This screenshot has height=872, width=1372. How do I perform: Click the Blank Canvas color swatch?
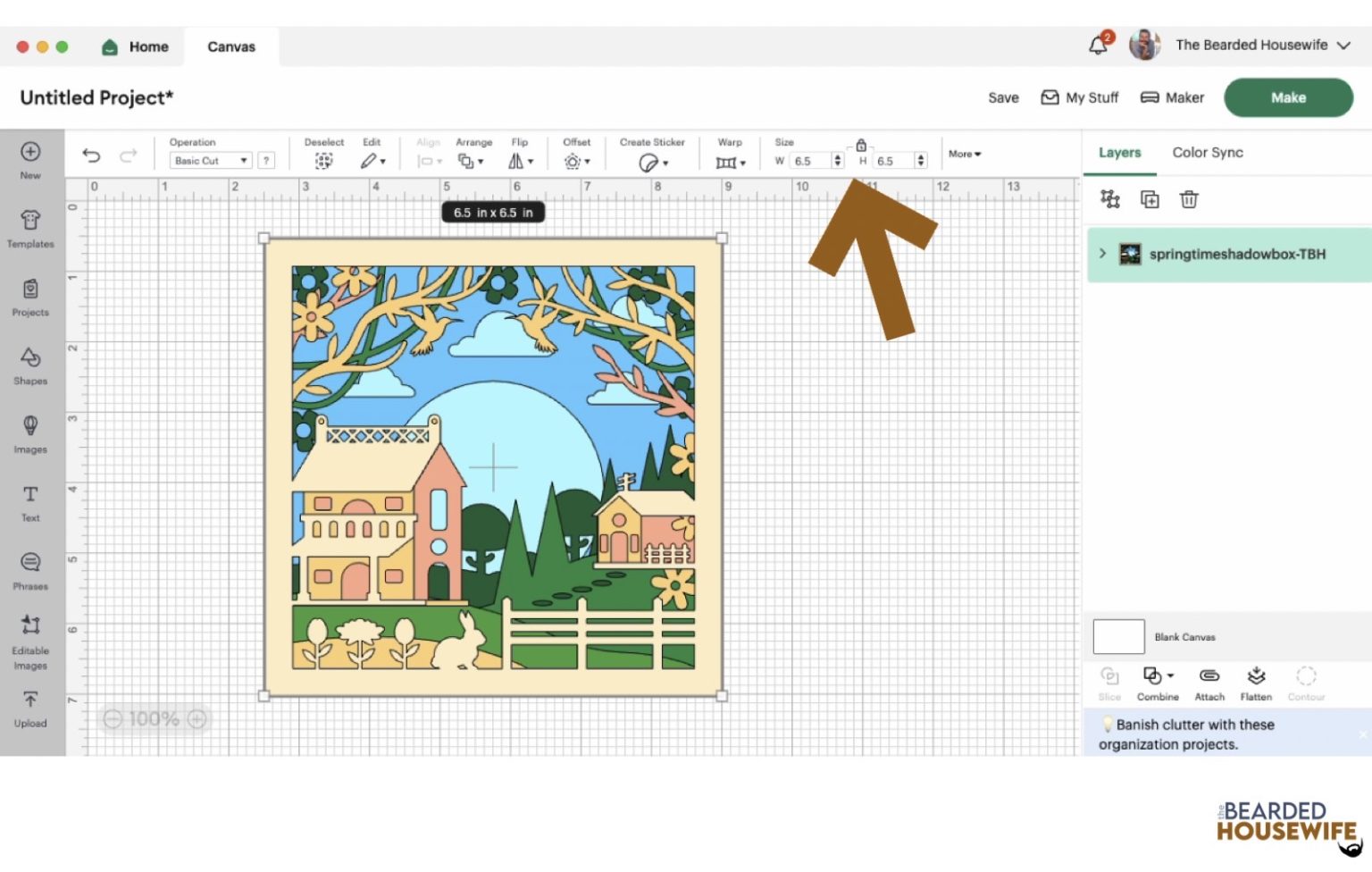(x=1118, y=637)
